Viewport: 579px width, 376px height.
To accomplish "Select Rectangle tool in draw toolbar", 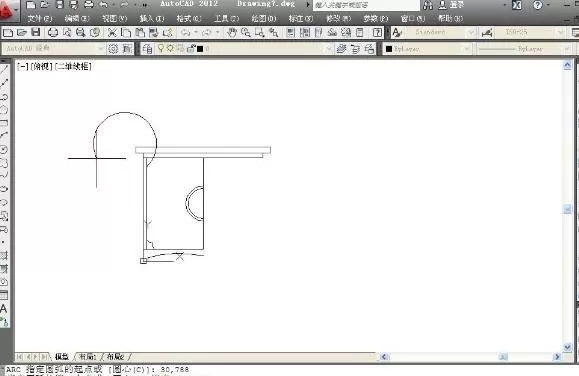I will click(4, 123).
